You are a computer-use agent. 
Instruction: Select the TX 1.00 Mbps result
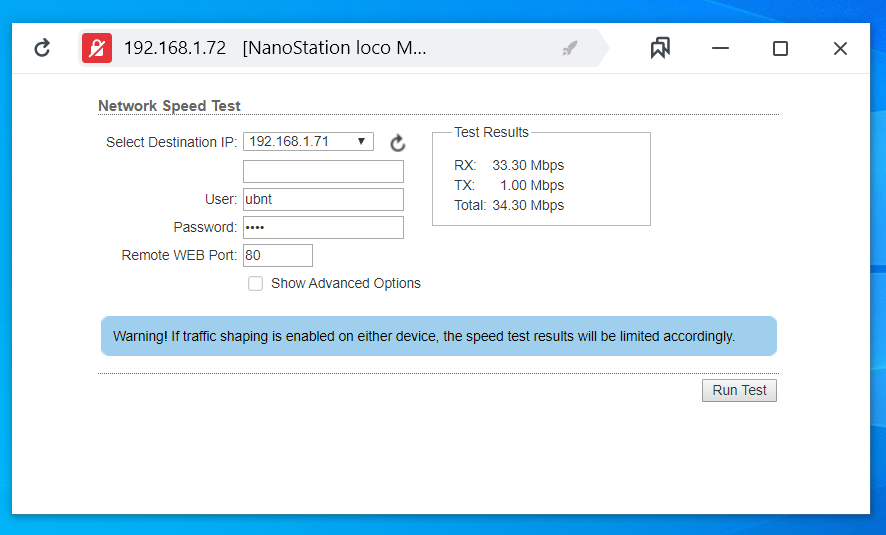[509, 185]
